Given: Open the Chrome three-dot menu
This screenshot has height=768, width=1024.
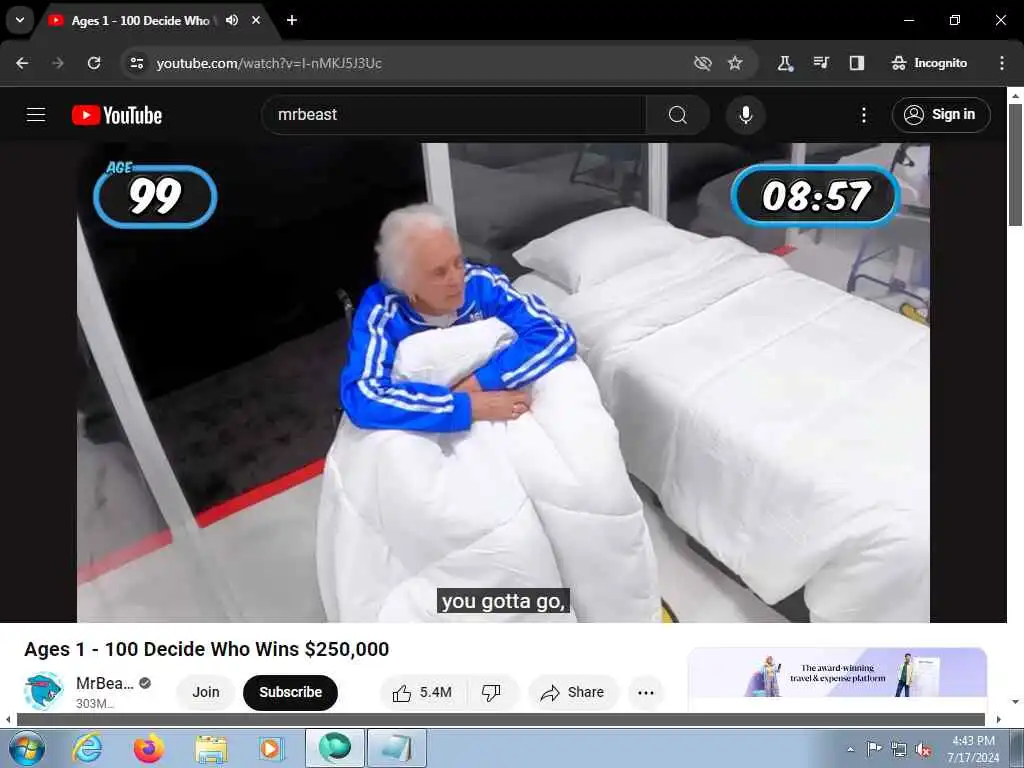Looking at the screenshot, I should pos(1002,63).
